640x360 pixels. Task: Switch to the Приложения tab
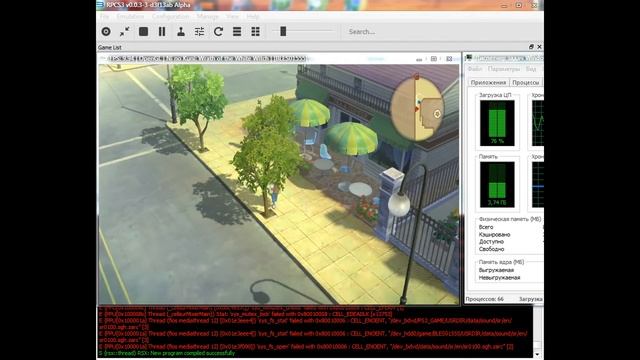[488, 82]
